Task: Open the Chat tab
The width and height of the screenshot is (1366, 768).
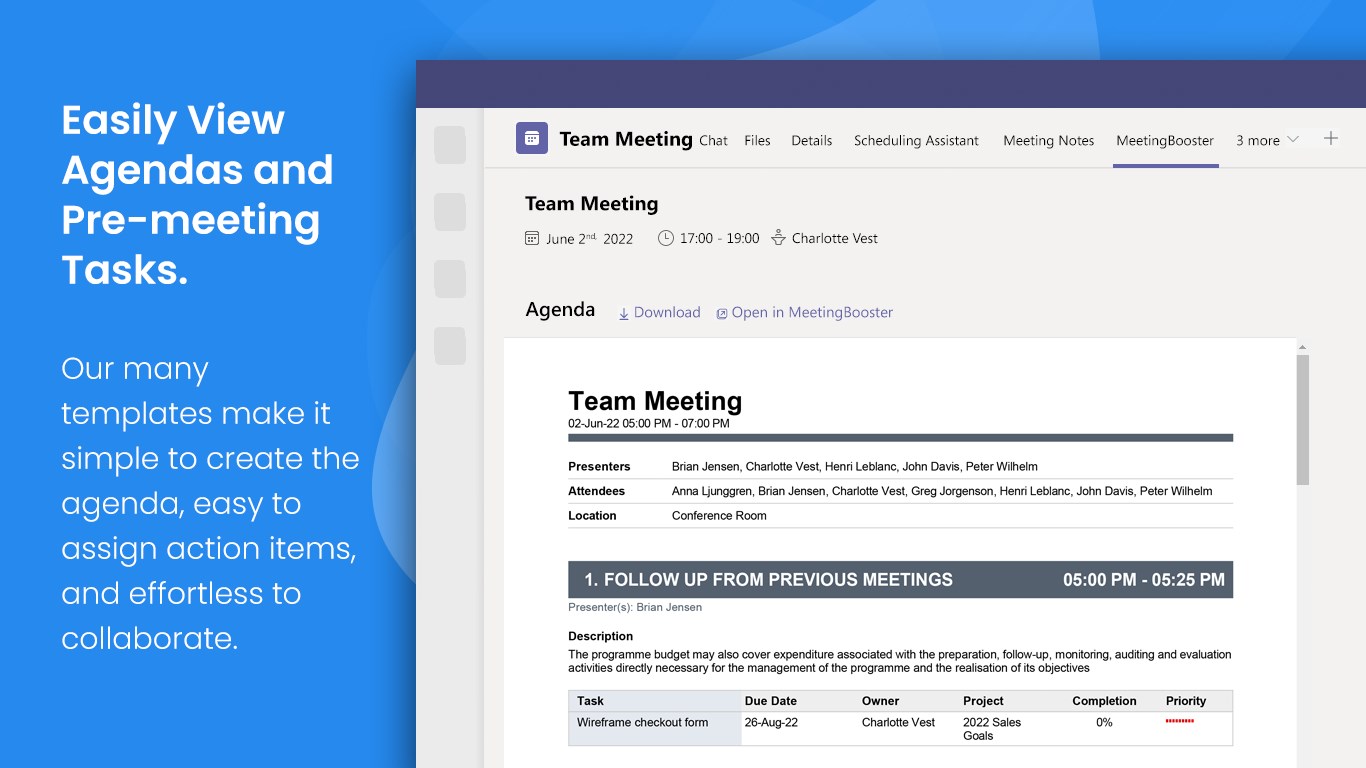Action: [x=713, y=141]
